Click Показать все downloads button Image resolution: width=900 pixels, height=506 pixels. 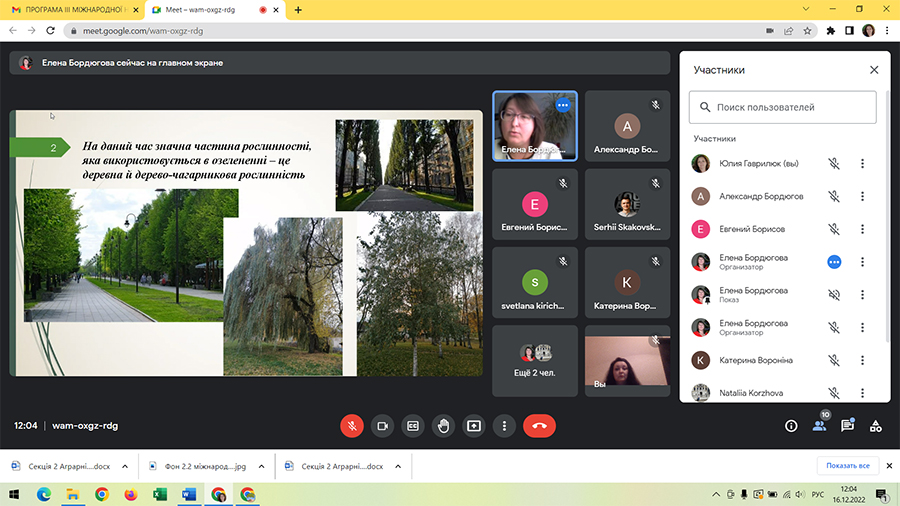coord(848,466)
